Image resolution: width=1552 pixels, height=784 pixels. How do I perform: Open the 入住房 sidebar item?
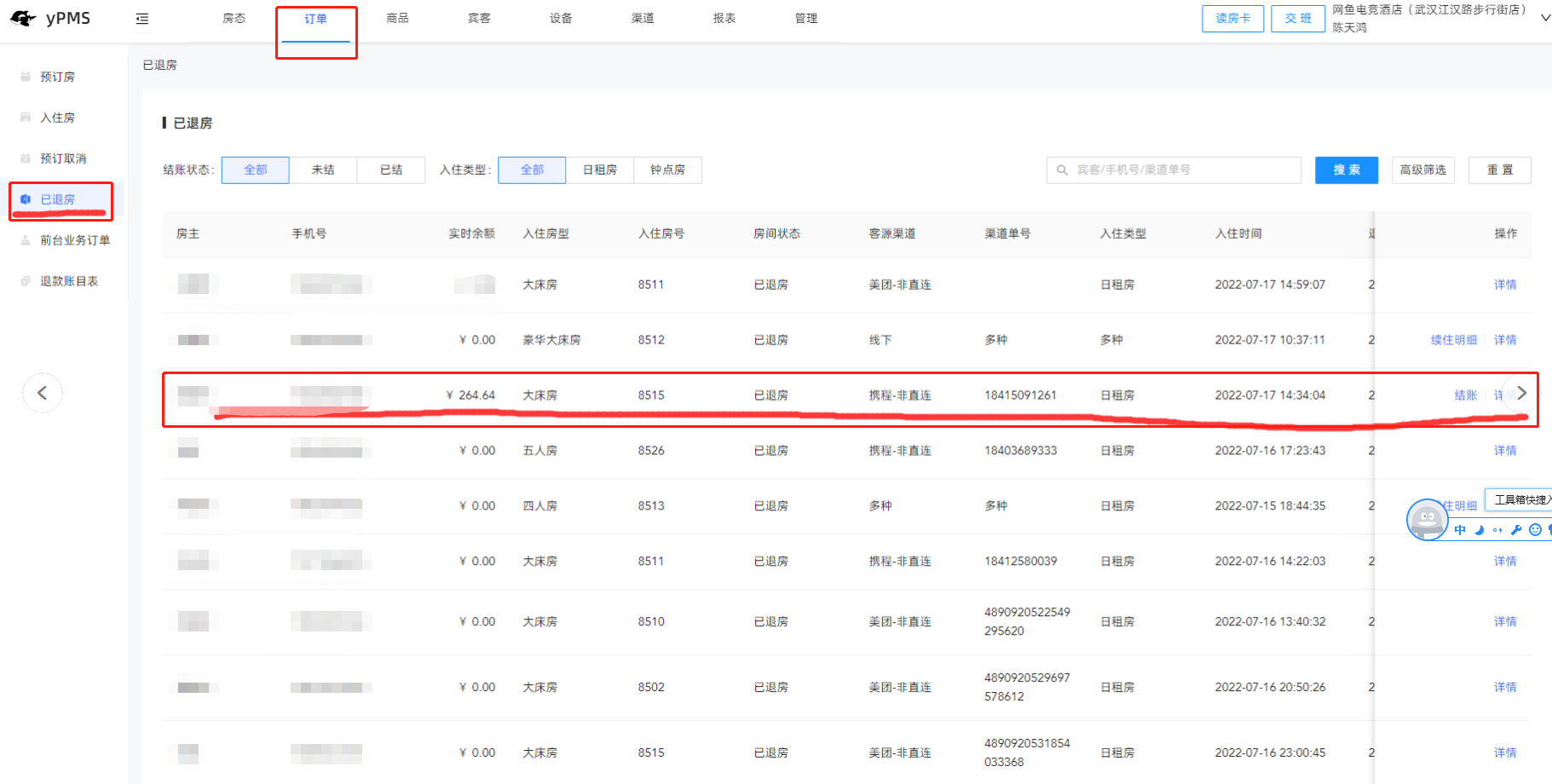pos(57,118)
